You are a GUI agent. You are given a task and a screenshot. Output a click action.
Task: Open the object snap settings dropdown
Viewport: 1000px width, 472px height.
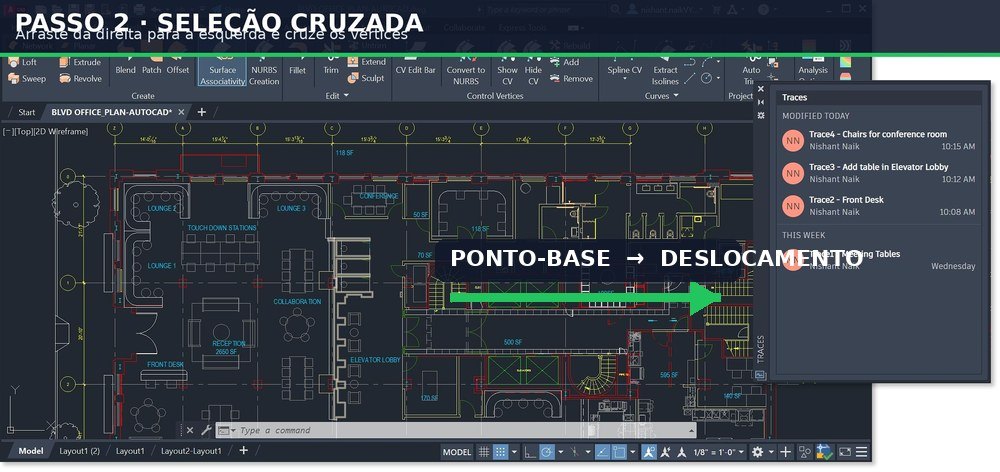tap(633, 452)
